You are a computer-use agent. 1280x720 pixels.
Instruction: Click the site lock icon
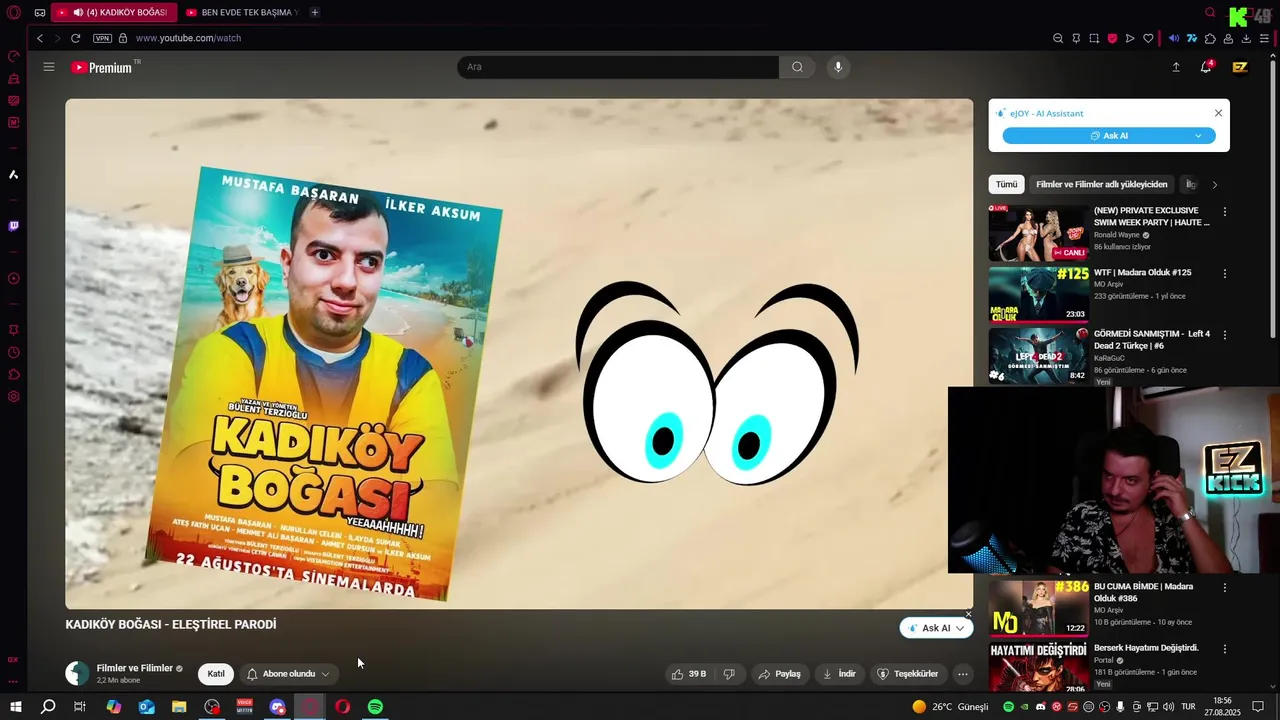click(x=123, y=38)
